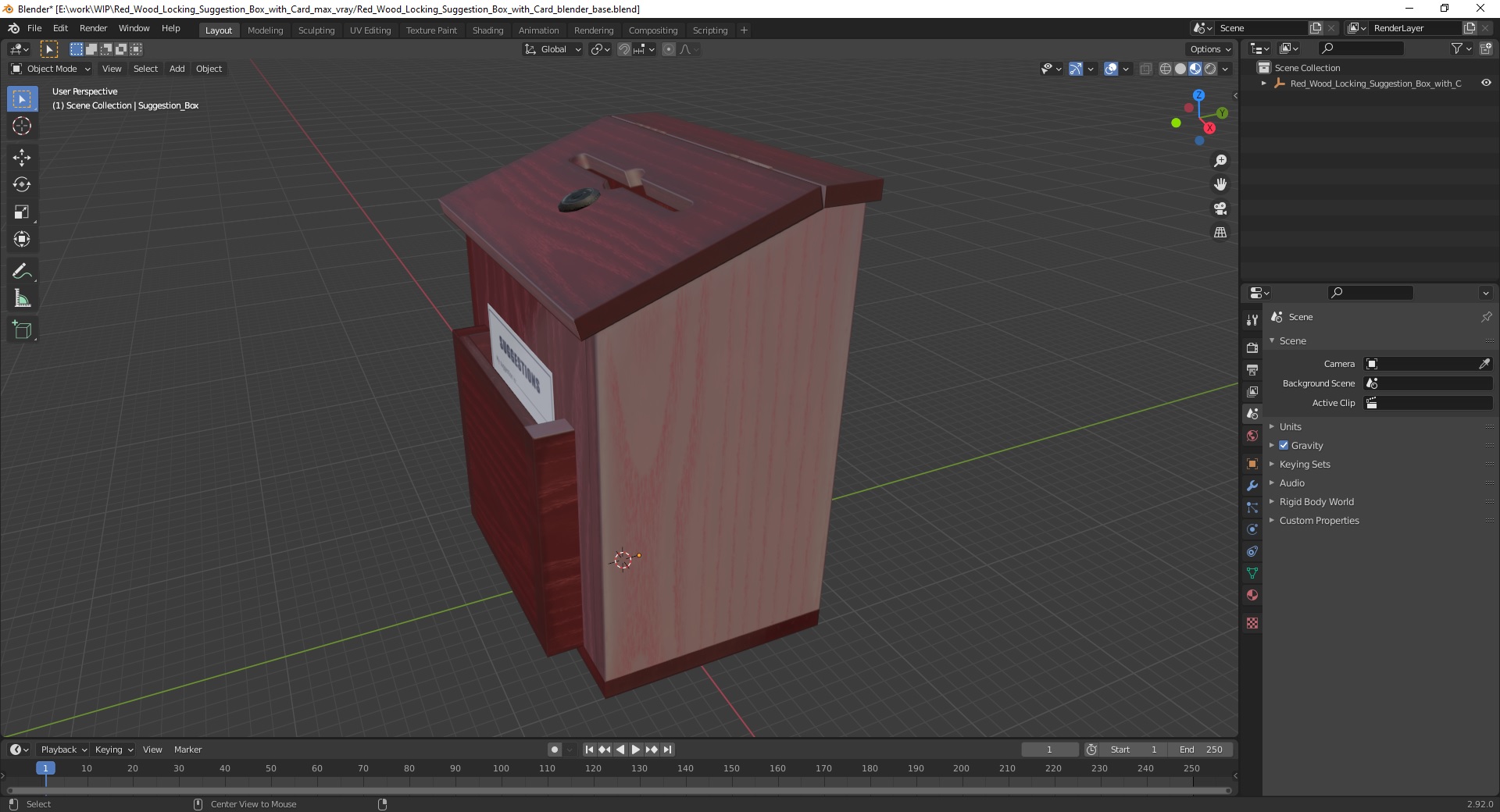Open the timeline Marker menu
The image size is (1500, 812).
(187, 750)
